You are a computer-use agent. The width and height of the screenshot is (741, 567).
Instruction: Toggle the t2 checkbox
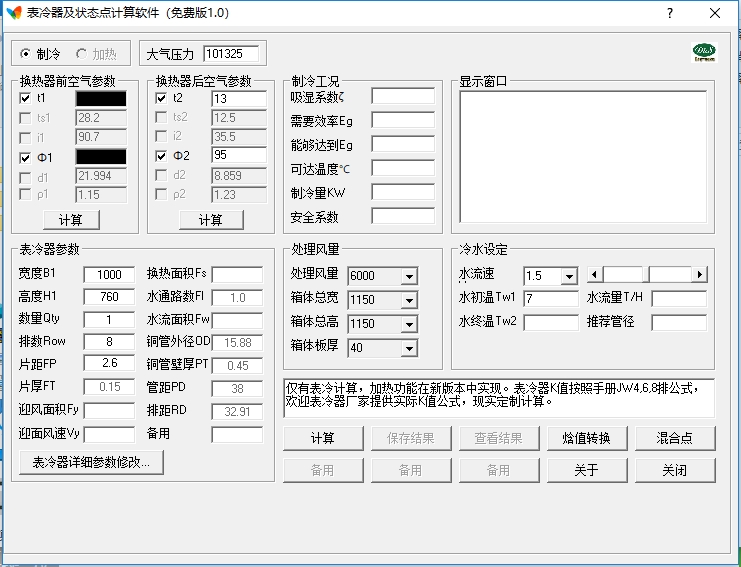(162, 99)
